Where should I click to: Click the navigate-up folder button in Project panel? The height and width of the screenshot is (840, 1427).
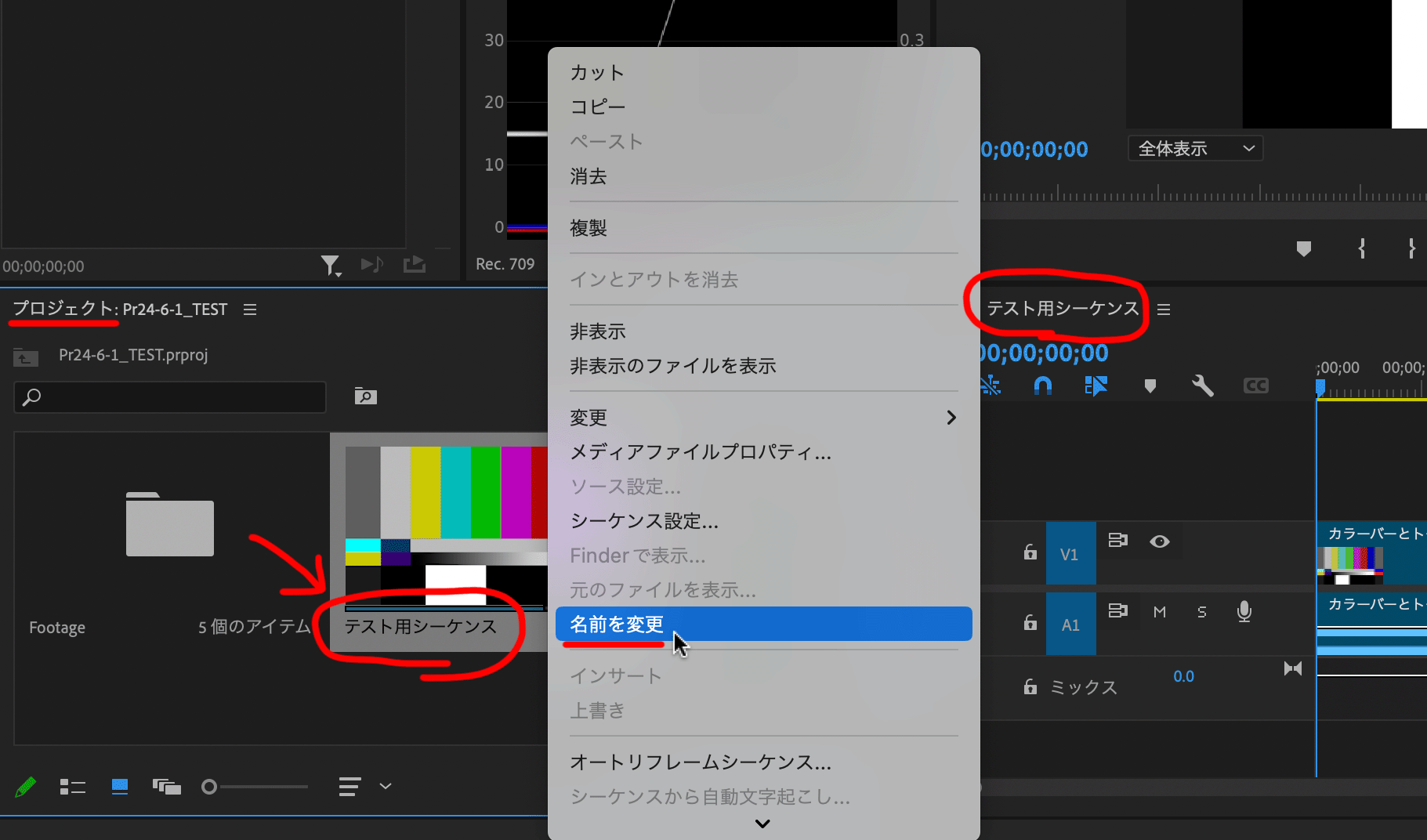pyautogui.click(x=25, y=357)
